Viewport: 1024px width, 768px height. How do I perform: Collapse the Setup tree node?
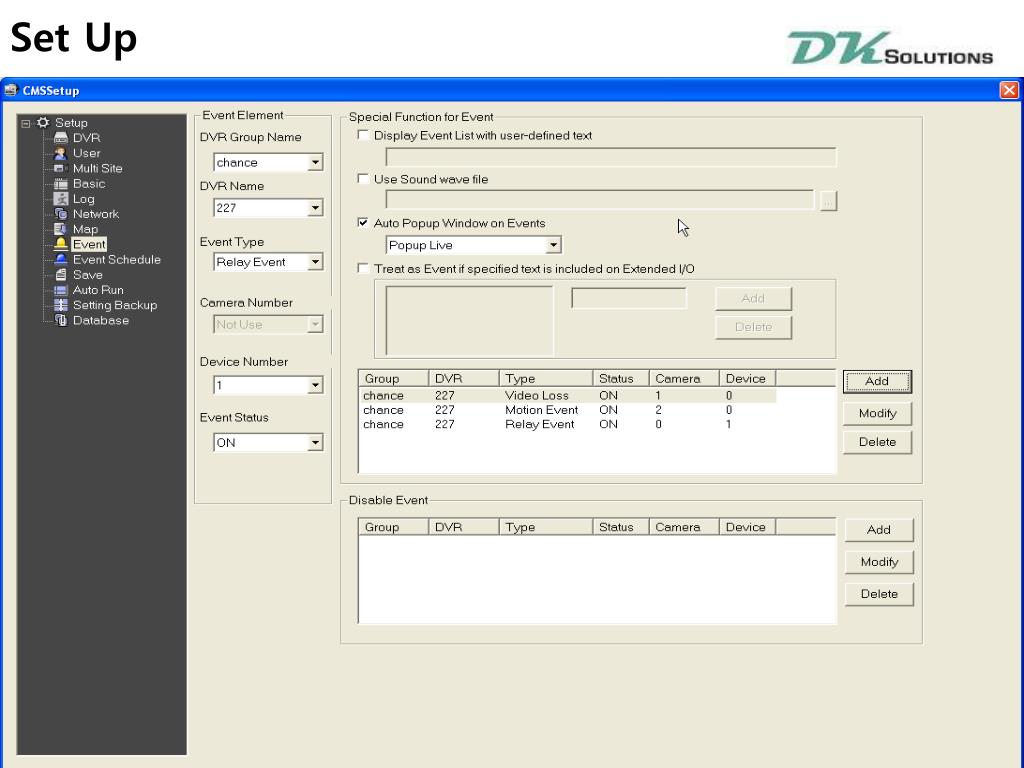click(25, 123)
